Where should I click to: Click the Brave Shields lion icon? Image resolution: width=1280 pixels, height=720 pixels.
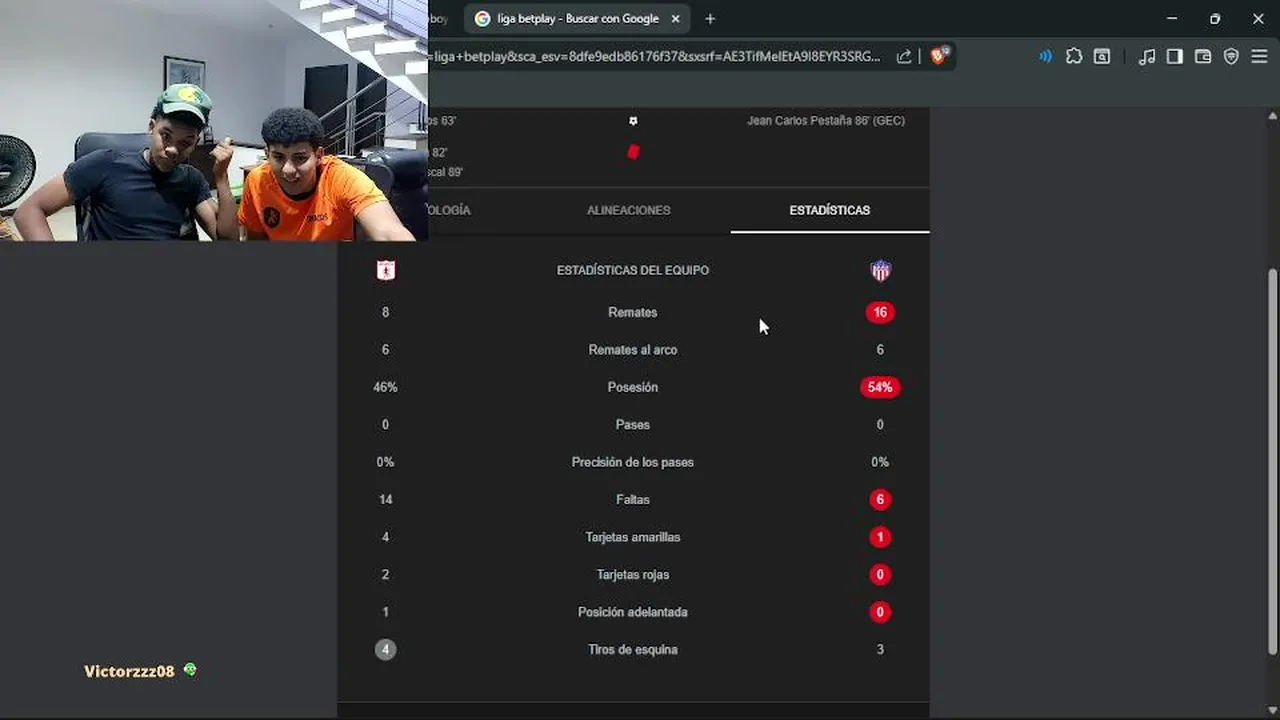939,56
